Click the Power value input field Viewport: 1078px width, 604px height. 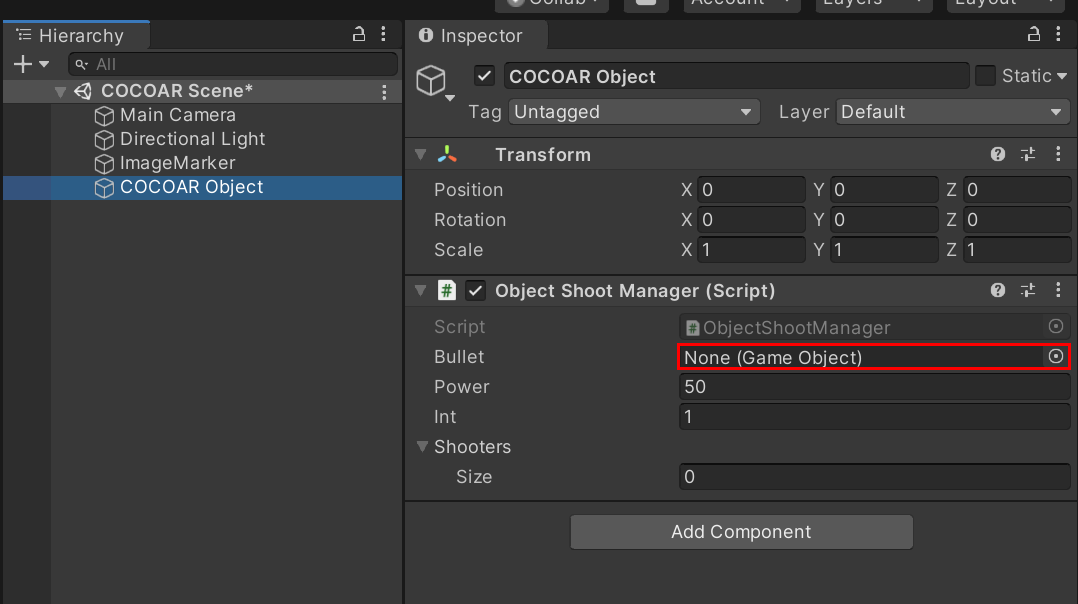coord(874,387)
